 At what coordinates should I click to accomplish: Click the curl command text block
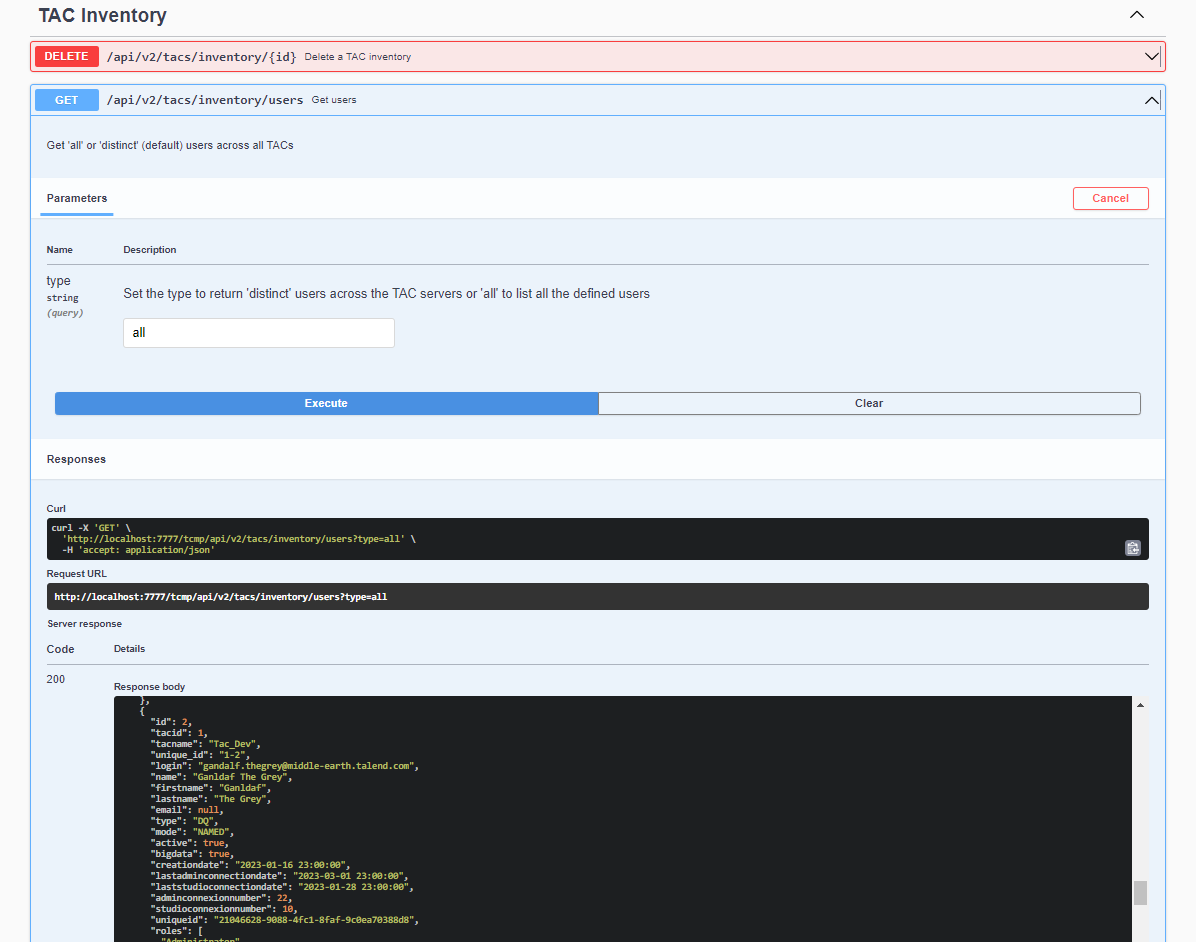400,538
